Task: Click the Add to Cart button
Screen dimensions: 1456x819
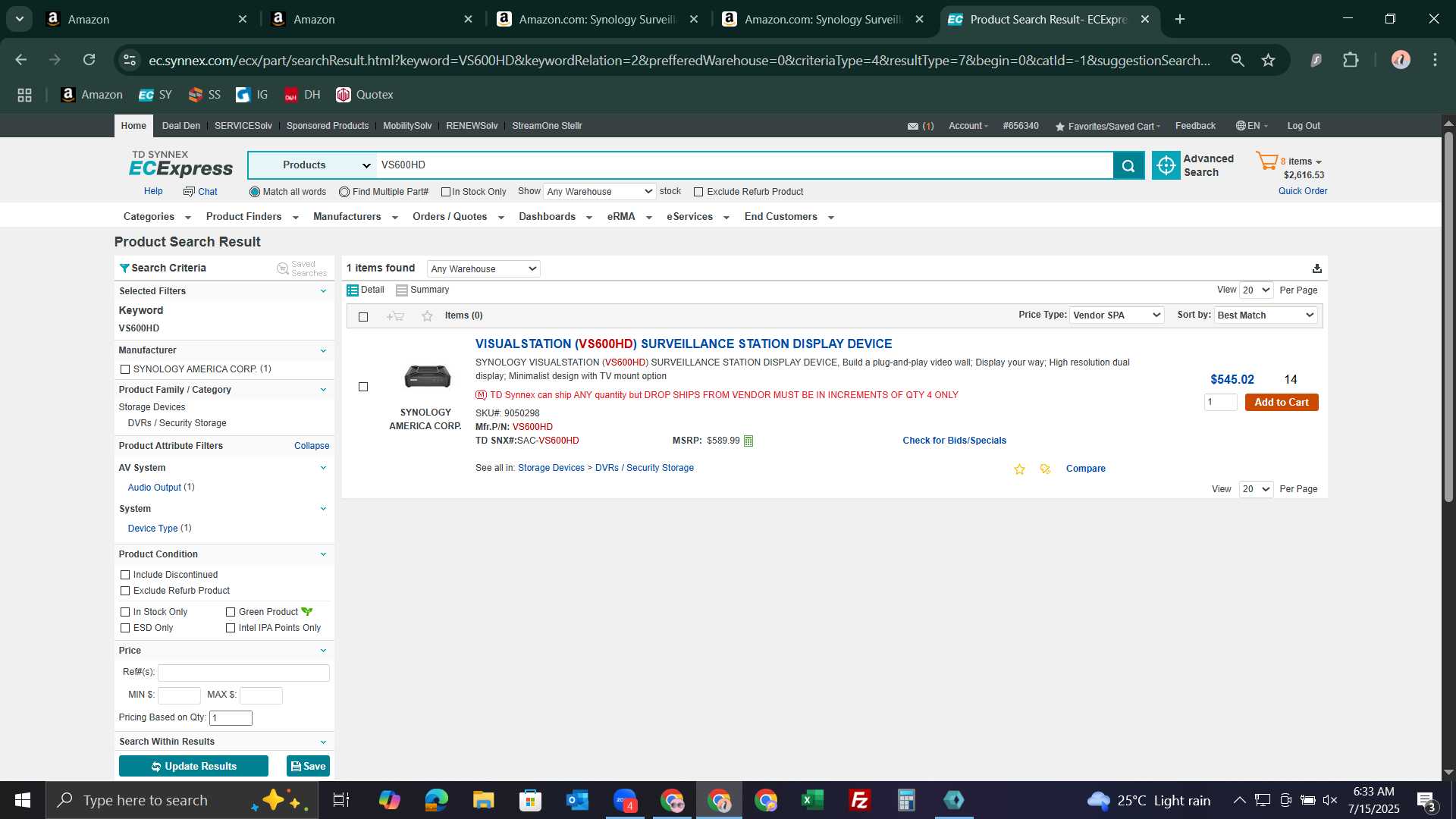Action: click(x=1282, y=403)
